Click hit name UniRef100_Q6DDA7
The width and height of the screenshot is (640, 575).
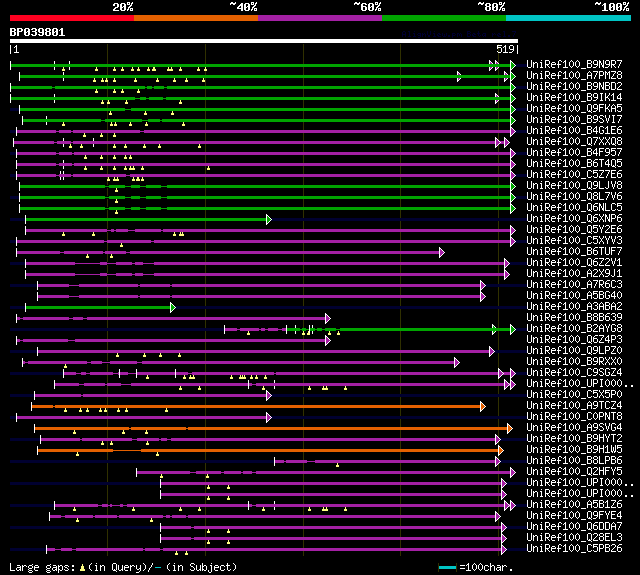coord(574,527)
